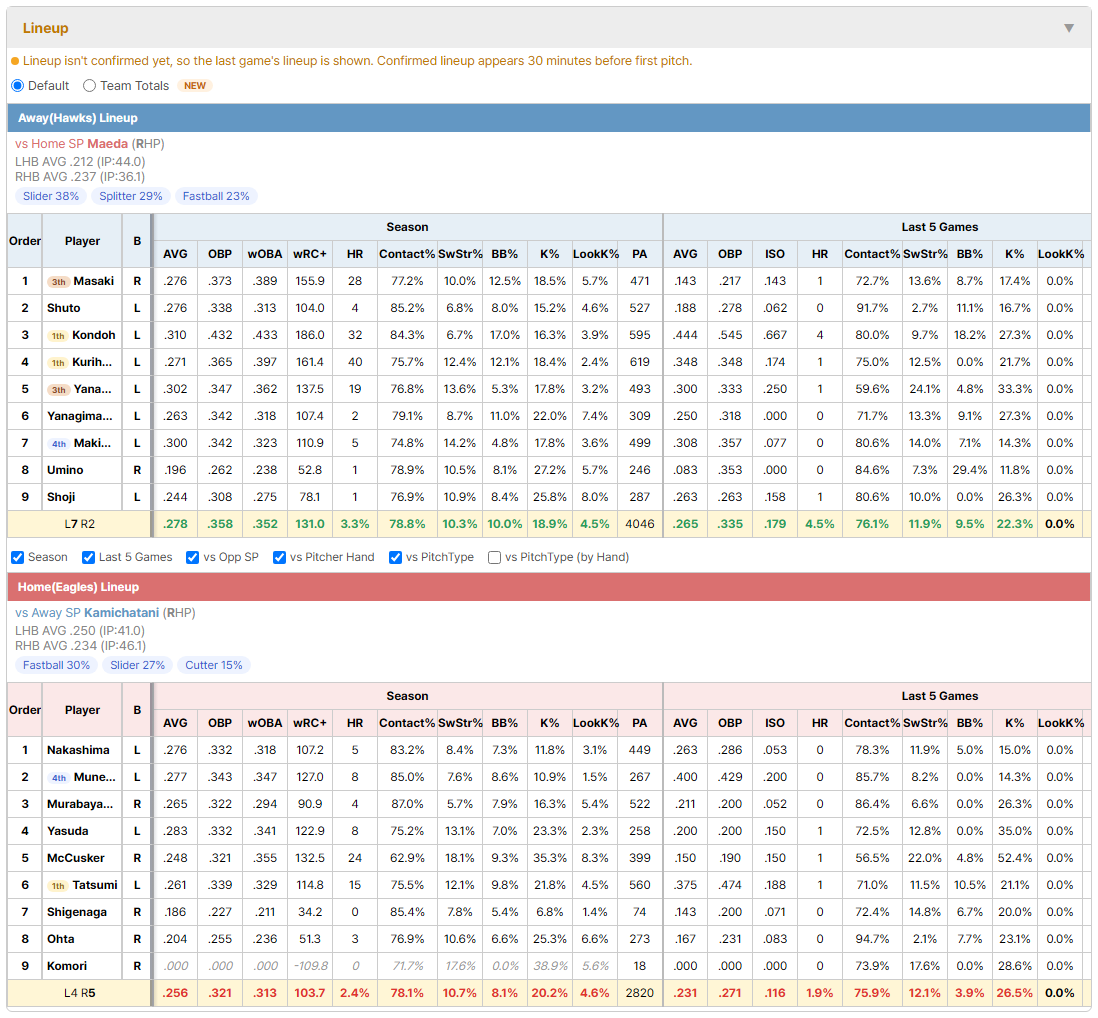
Task: Click the PA column header in Eagles table
Action: 639,723
